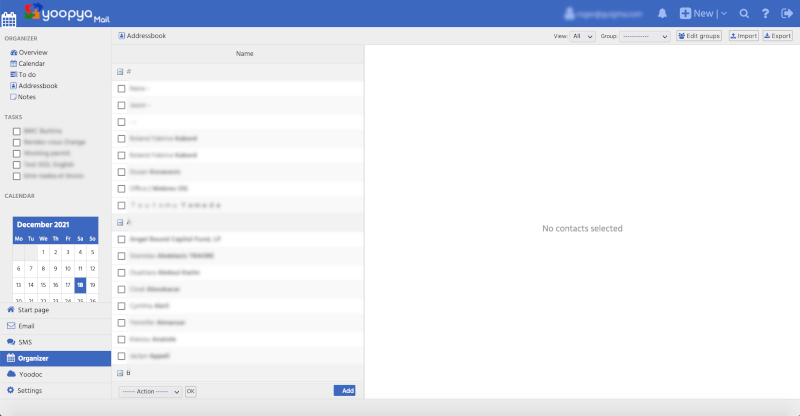Check the first task in Tasks list
This screenshot has height=416, width=800.
point(16,131)
